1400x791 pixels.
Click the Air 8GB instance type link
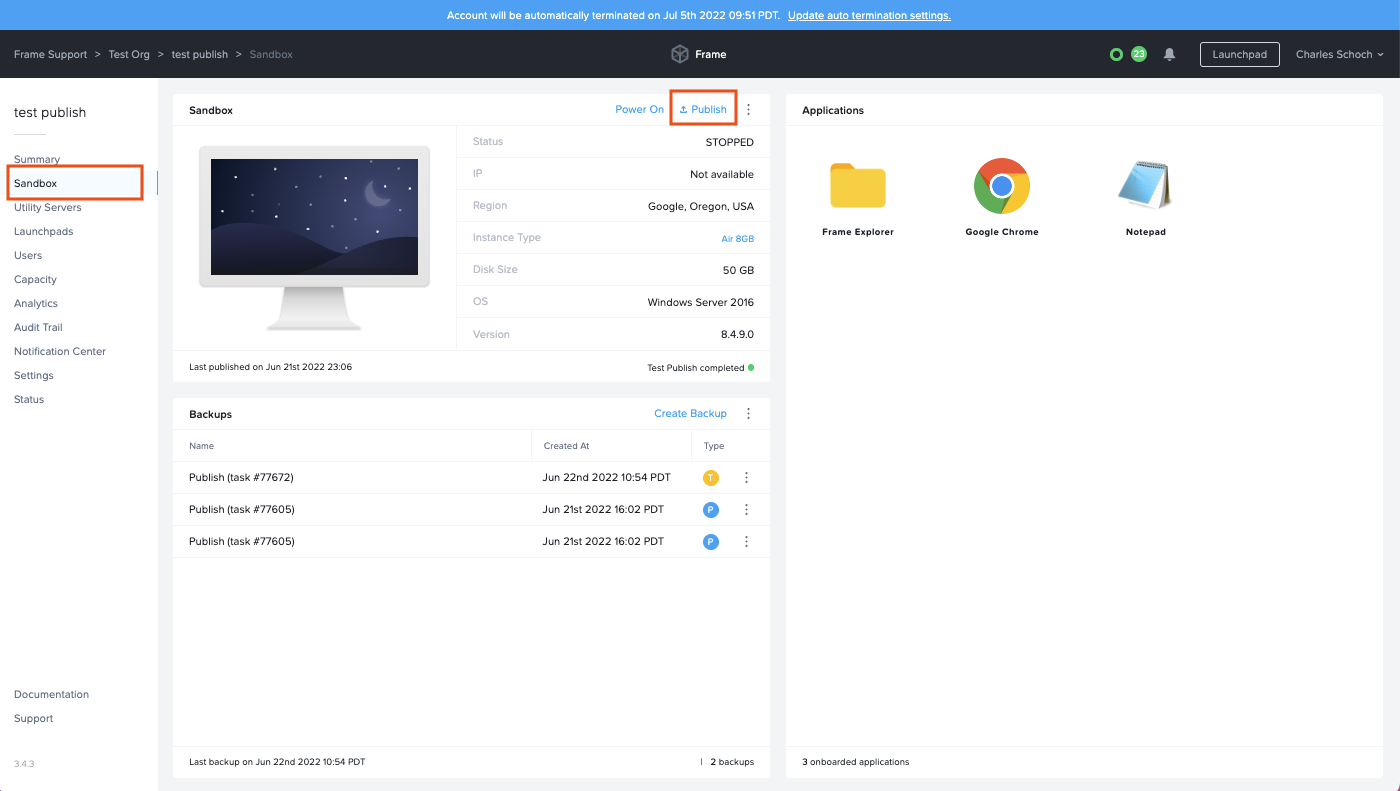point(737,237)
